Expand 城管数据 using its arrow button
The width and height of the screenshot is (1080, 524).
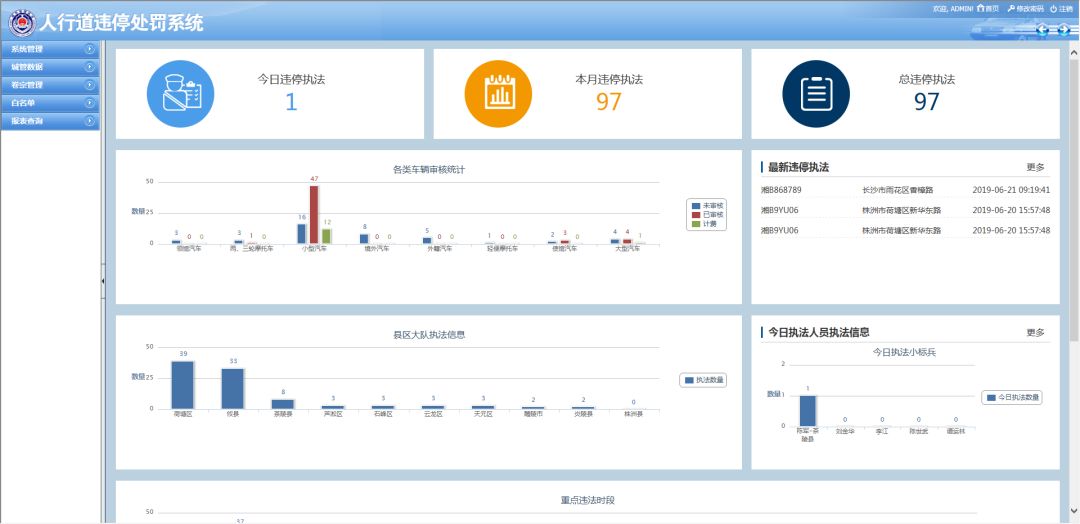pyautogui.click(x=90, y=66)
